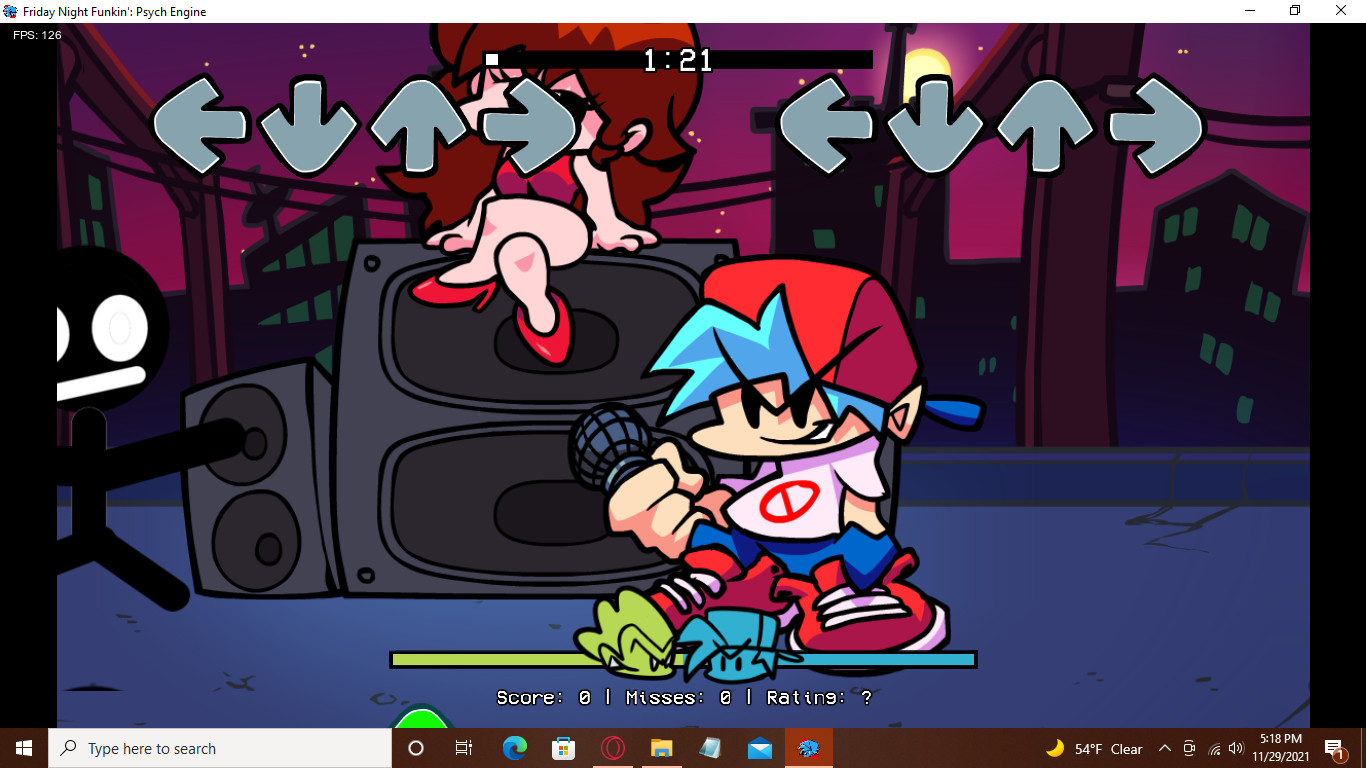Image resolution: width=1366 pixels, height=768 pixels.
Task: Launch Microsoft Edge from the taskbar
Action: (515, 748)
